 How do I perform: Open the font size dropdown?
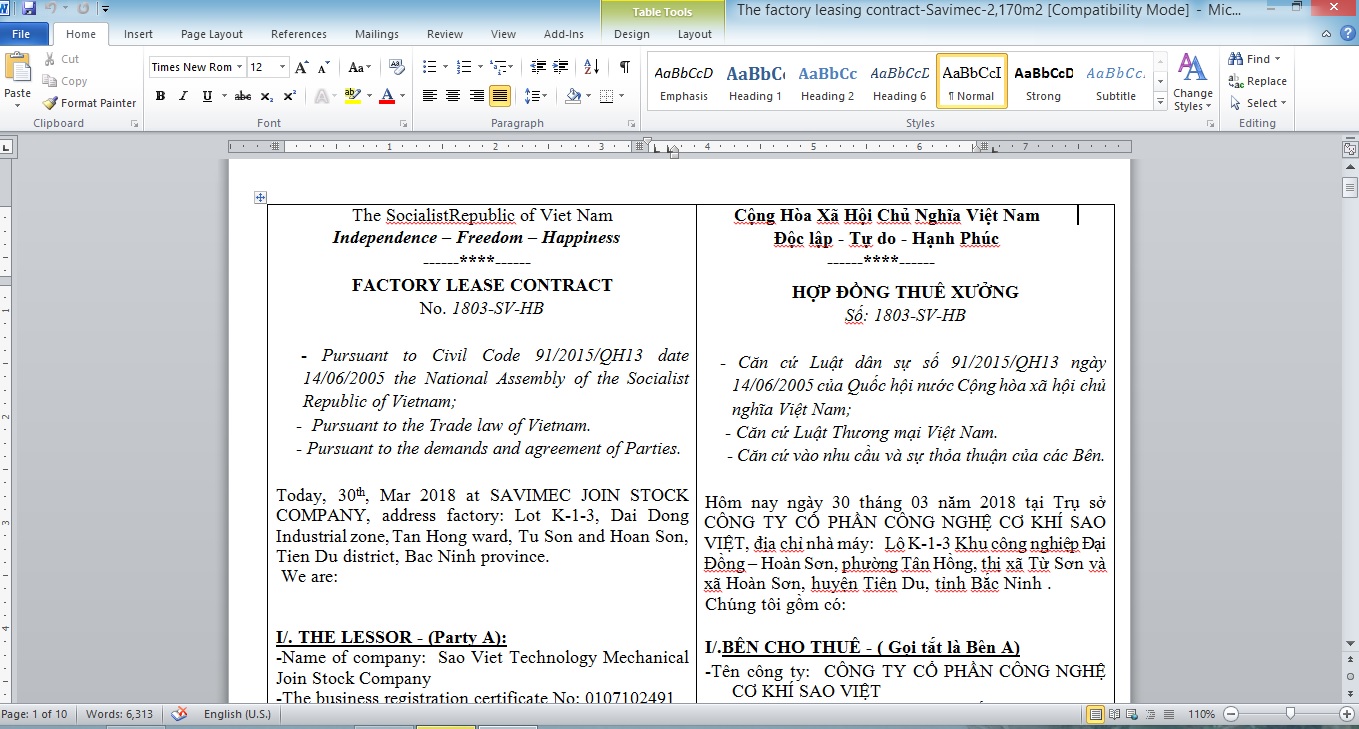click(282, 67)
